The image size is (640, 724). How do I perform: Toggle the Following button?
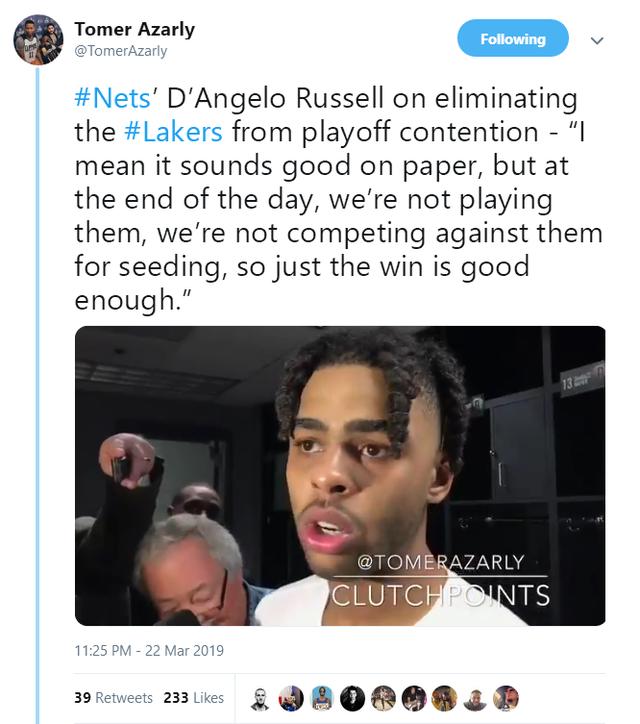tap(513, 38)
